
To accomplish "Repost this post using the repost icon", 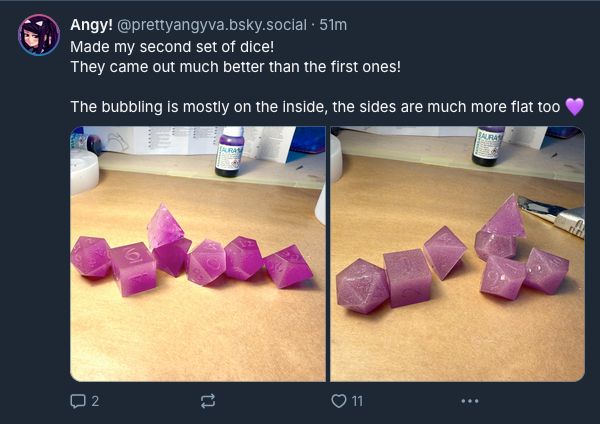I will 208,401.
